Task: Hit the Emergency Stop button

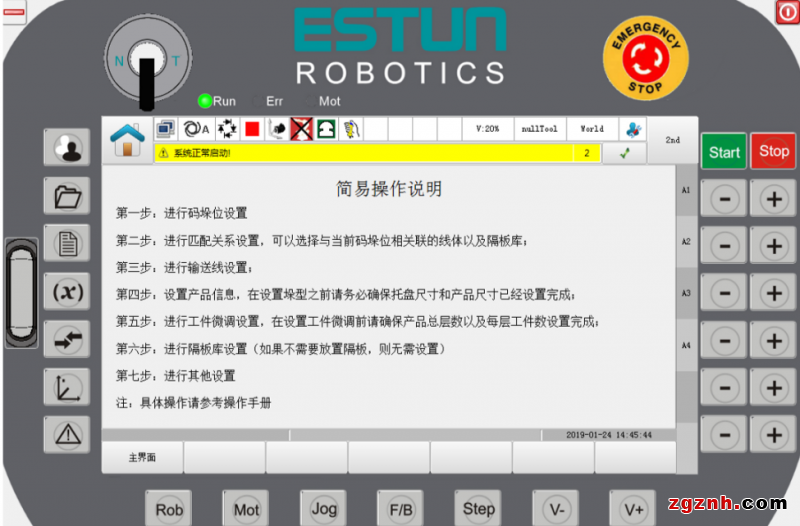Action: 646,58
